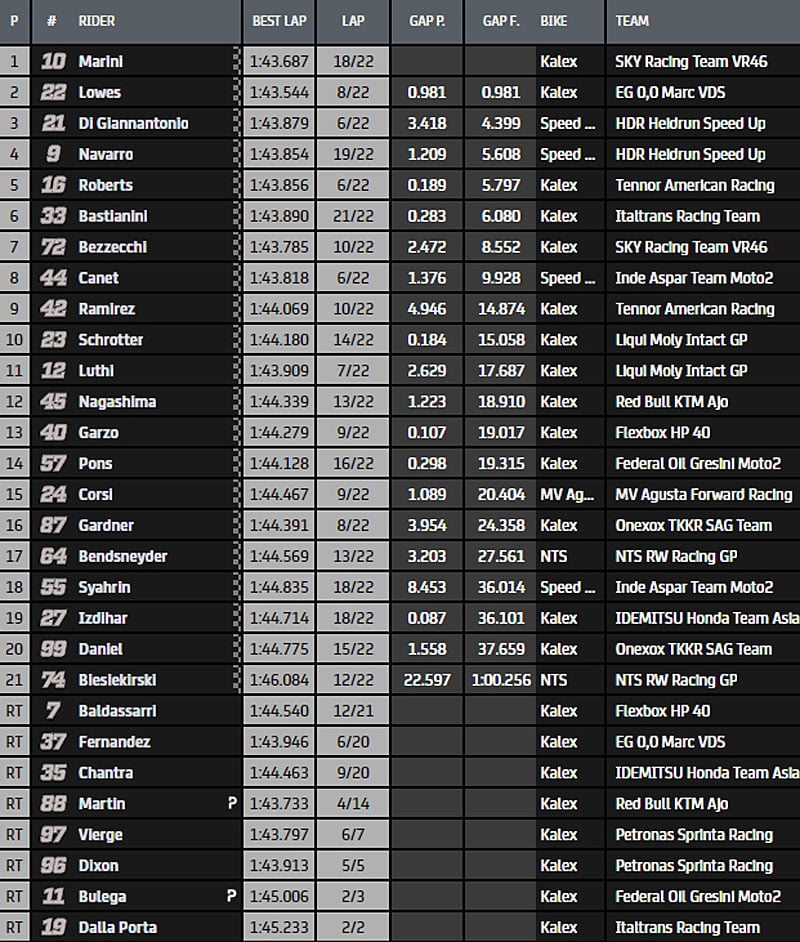This screenshot has height=942, width=800.
Task: Click Lowes's best lap time 1:43.544
Action: (x=279, y=93)
